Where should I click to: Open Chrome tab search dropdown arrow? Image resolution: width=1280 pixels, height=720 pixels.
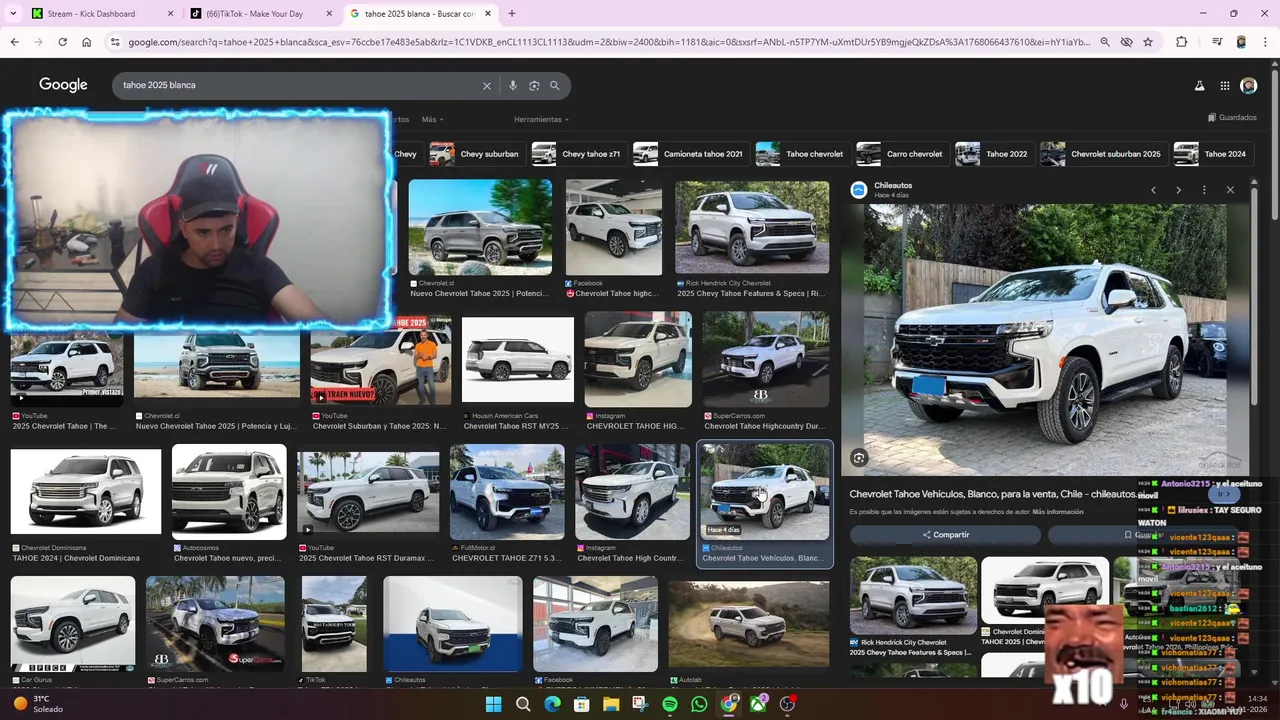coord(13,14)
